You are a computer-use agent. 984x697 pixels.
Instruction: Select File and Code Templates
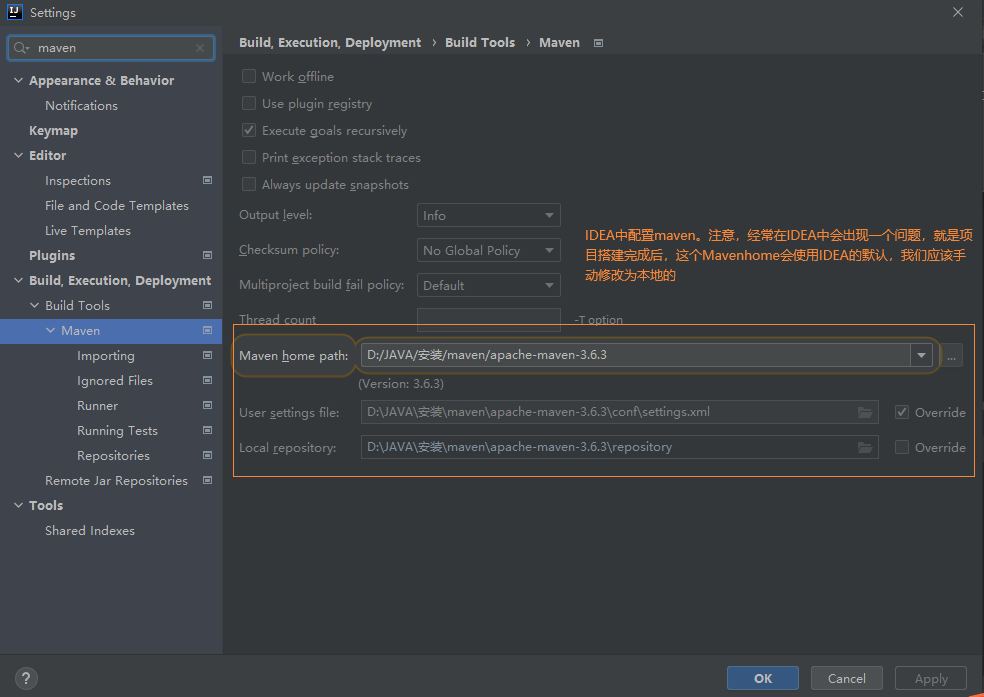tap(117, 206)
